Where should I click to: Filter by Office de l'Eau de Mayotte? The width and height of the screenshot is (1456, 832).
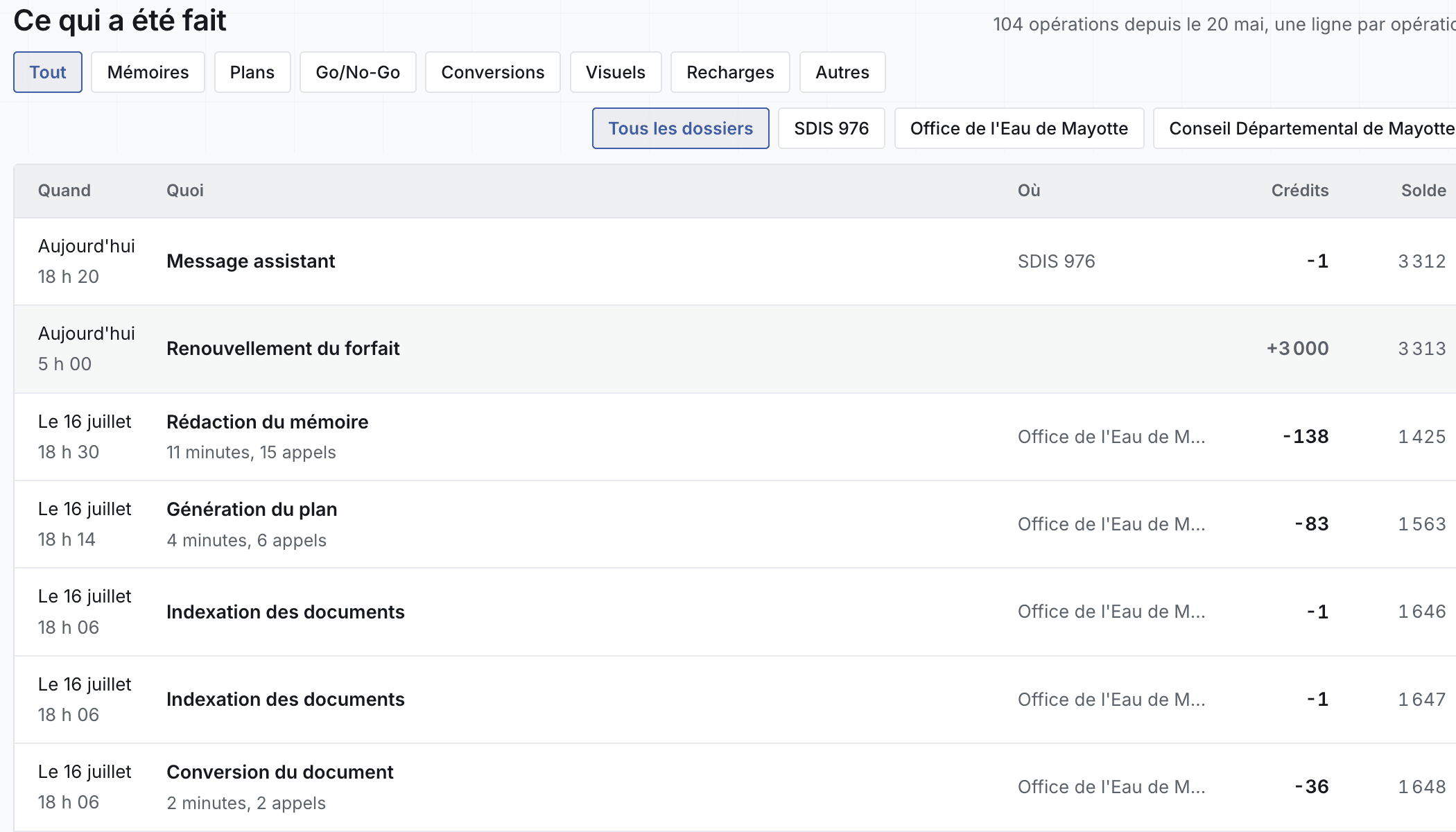click(1019, 128)
